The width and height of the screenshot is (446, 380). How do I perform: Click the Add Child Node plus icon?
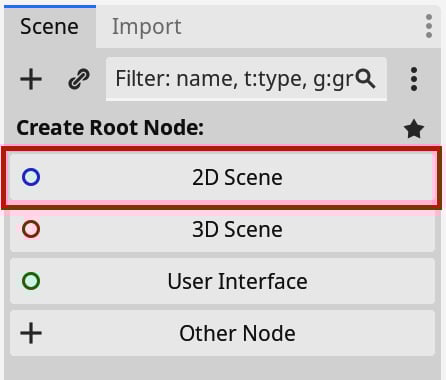pyautogui.click(x=31, y=79)
